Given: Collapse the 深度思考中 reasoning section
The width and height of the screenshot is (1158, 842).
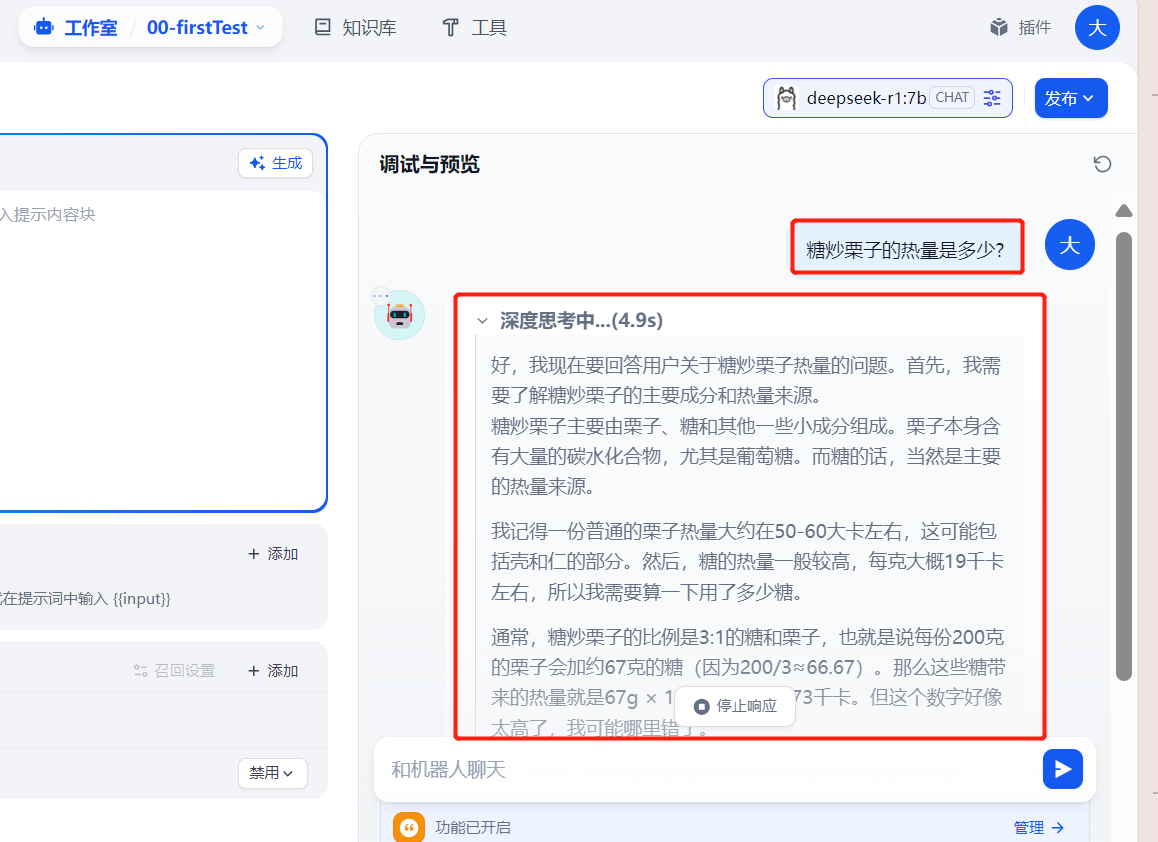Looking at the screenshot, I should [x=483, y=320].
